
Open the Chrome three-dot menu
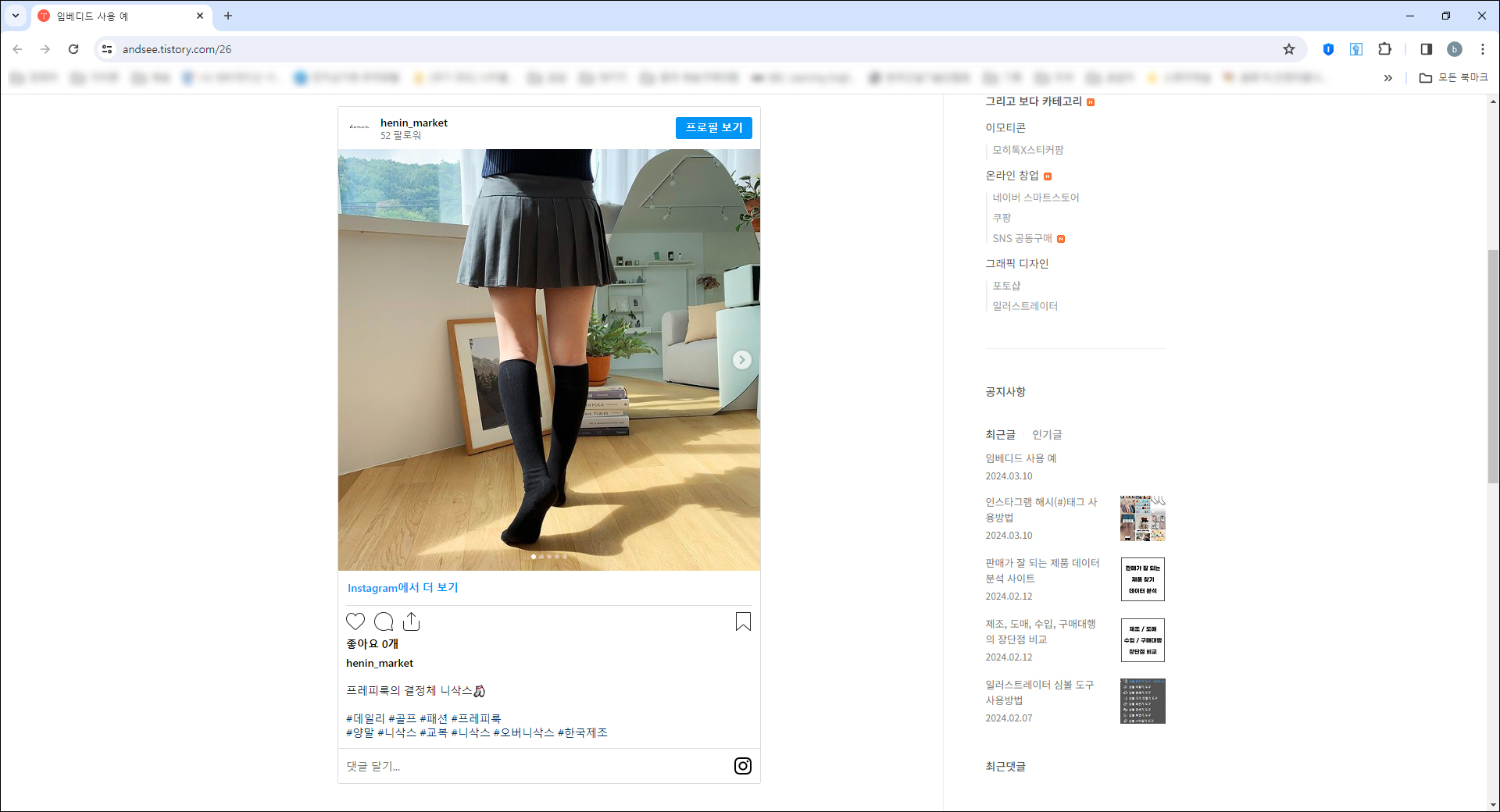pyautogui.click(x=1483, y=49)
